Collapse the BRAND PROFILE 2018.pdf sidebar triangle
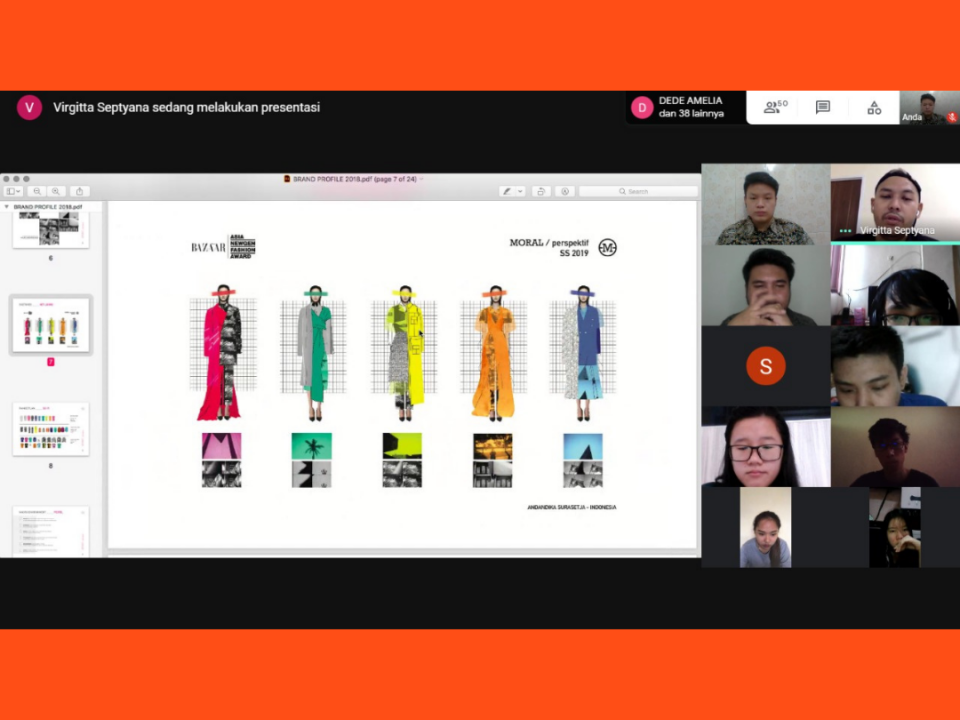The width and height of the screenshot is (960, 720). click(7, 207)
